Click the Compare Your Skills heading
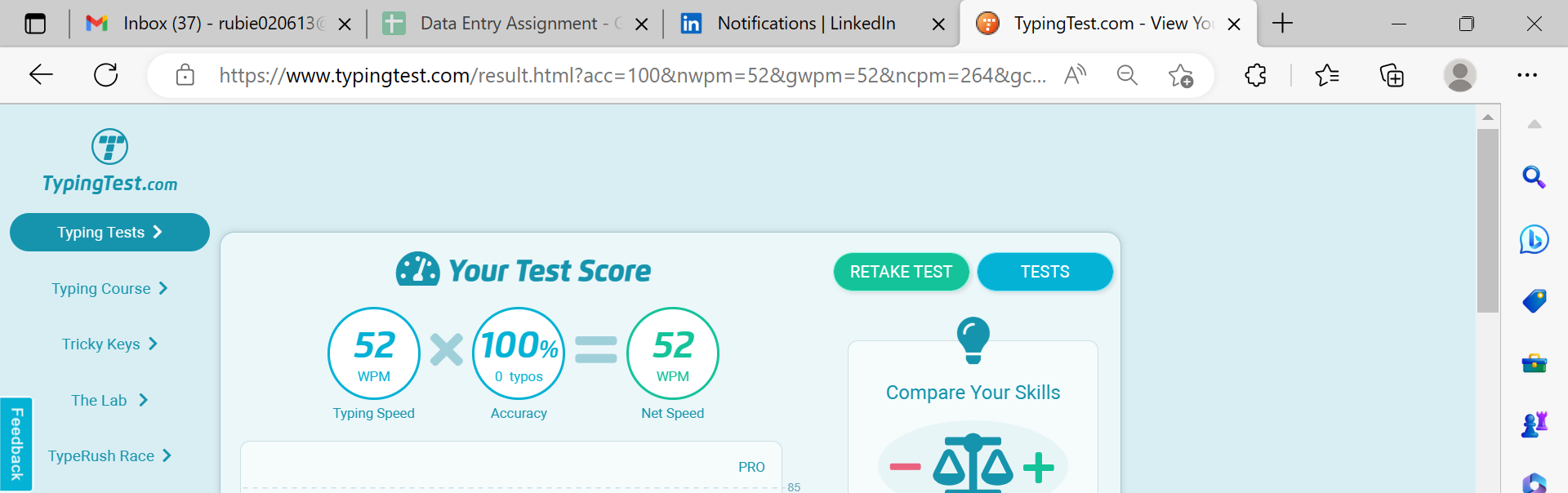Image resolution: width=1568 pixels, height=493 pixels. [x=973, y=393]
